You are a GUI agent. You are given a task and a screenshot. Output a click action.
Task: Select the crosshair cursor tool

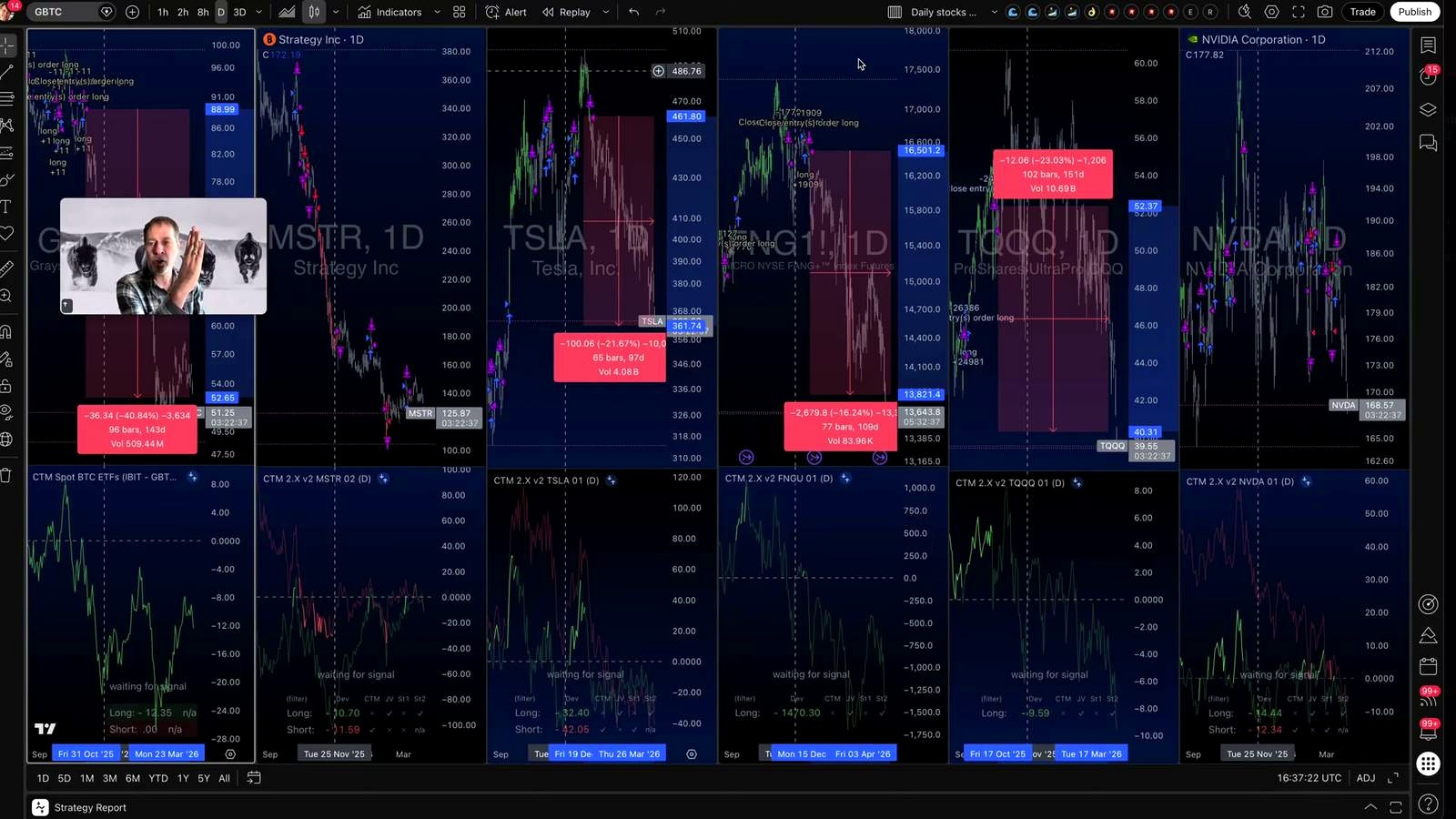click(x=6, y=44)
